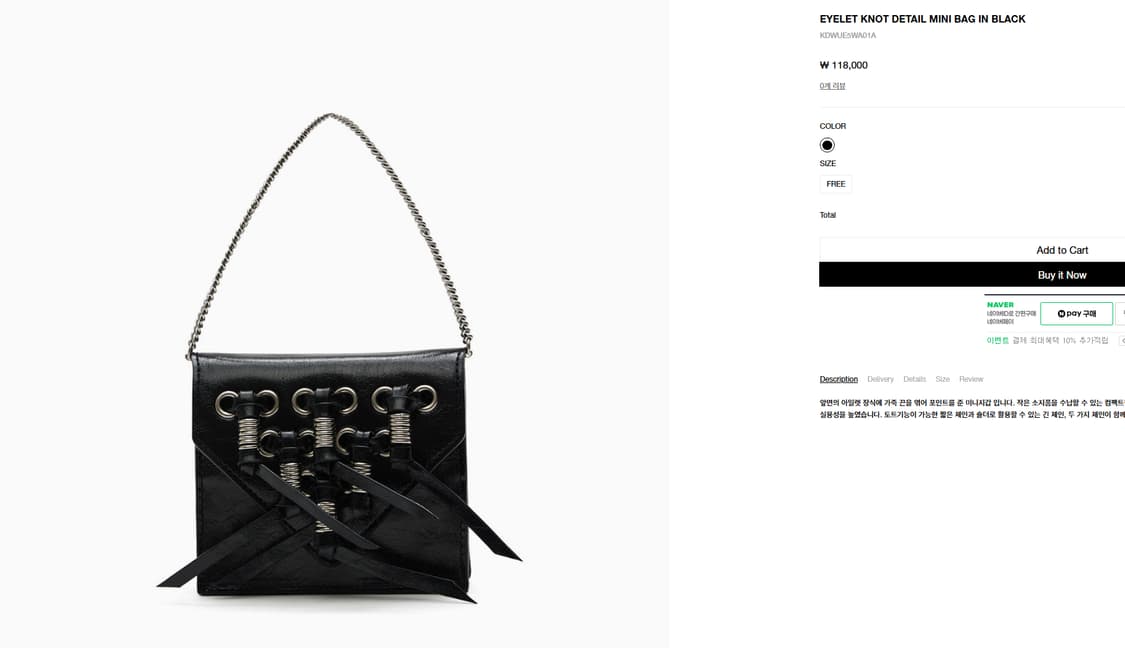Click the ₩ 118,000 price text

click(x=844, y=65)
